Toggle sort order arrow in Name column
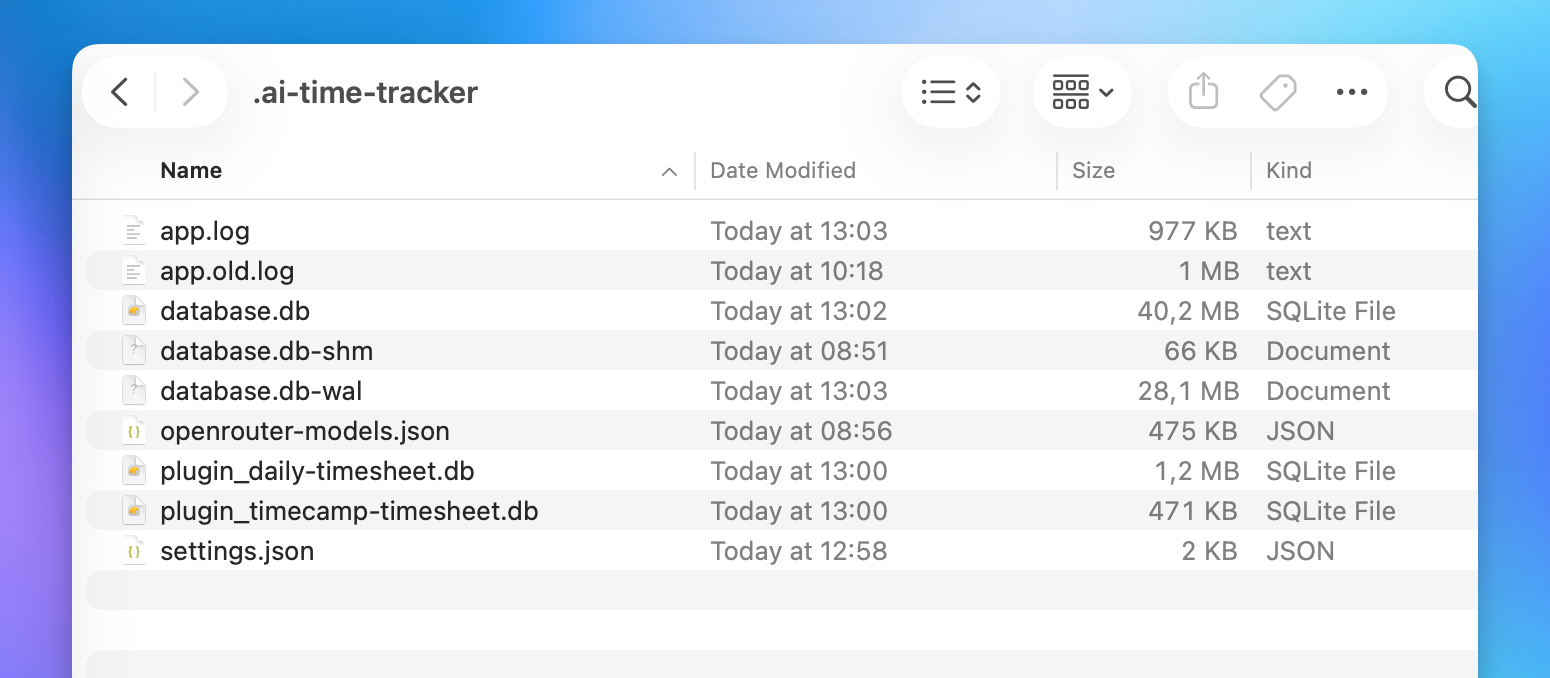Image resolution: width=1550 pixels, height=678 pixels. [669, 171]
